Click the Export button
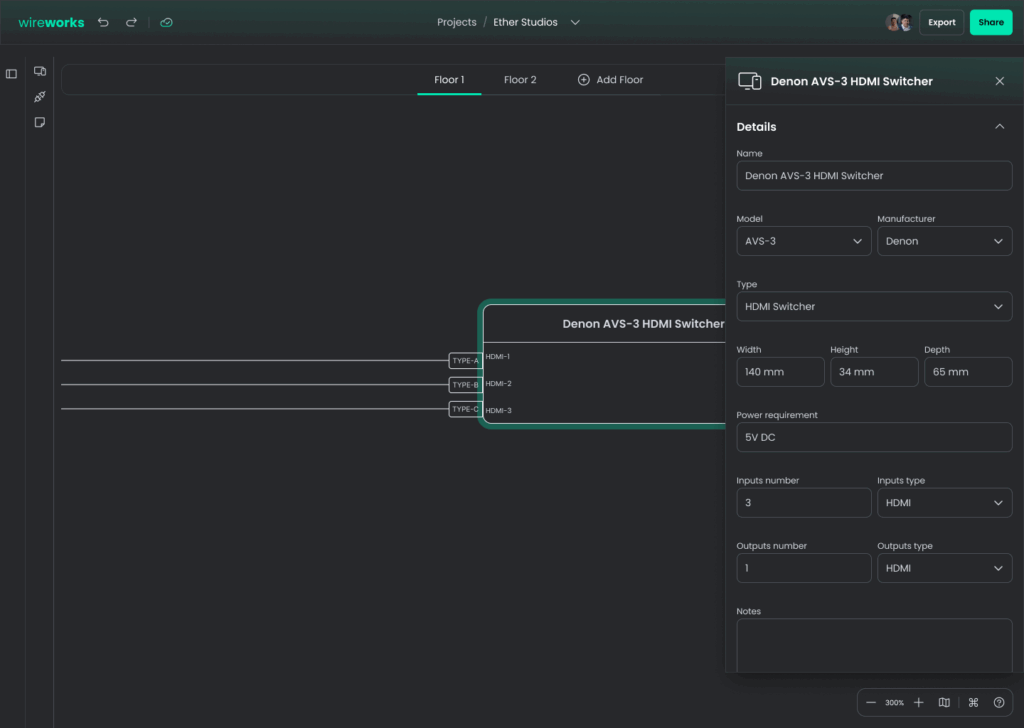Screen dimensions: 1024x728 pyautogui.click(x=941, y=22)
